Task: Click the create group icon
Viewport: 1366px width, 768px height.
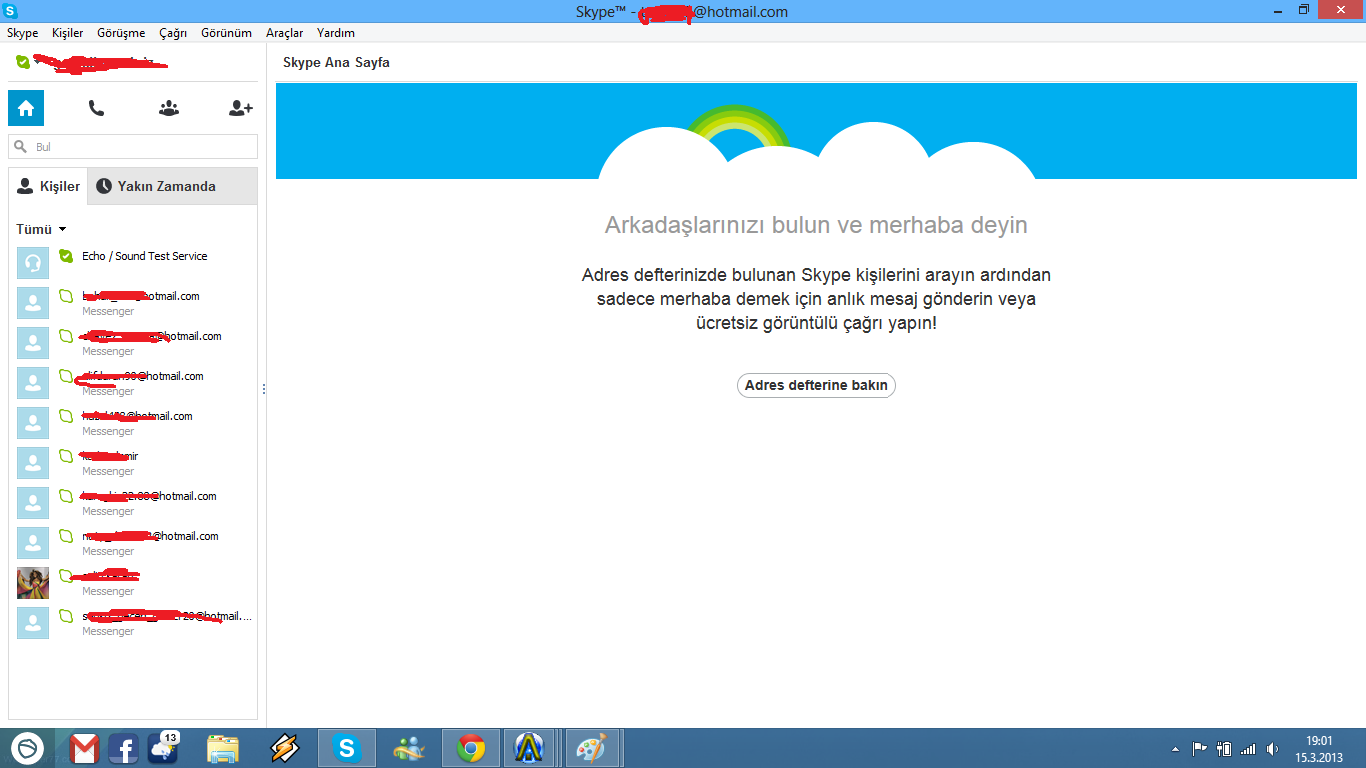Action: pyautogui.click(x=169, y=108)
